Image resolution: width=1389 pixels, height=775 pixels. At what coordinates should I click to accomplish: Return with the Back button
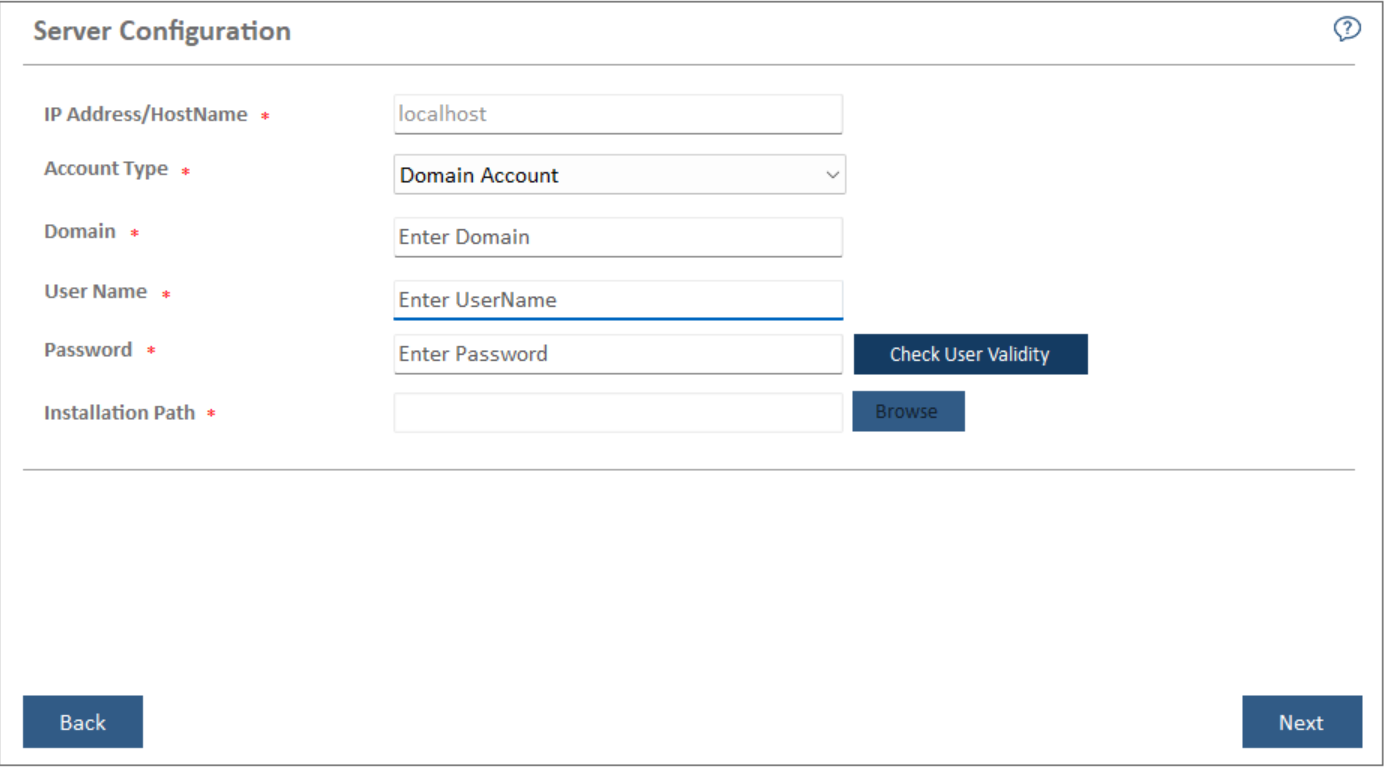click(x=83, y=722)
